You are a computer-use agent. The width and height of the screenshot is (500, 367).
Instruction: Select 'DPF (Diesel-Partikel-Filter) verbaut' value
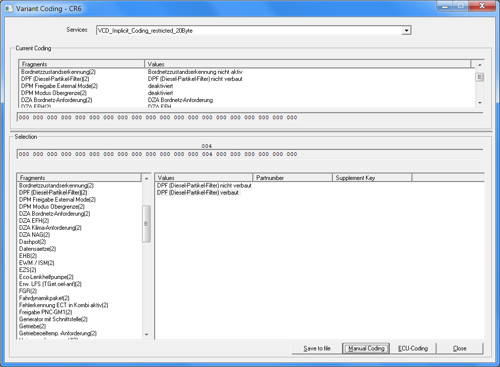tap(198, 193)
